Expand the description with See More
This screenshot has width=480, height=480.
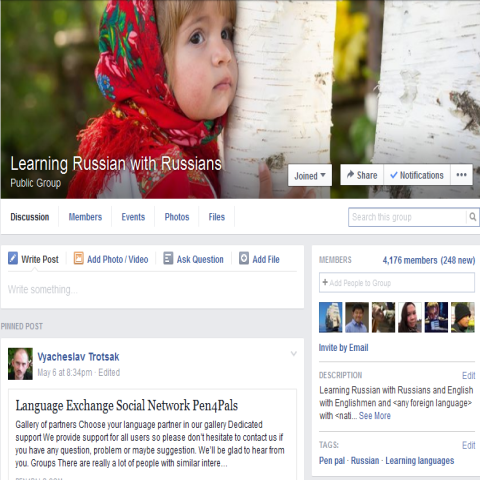coord(374,416)
